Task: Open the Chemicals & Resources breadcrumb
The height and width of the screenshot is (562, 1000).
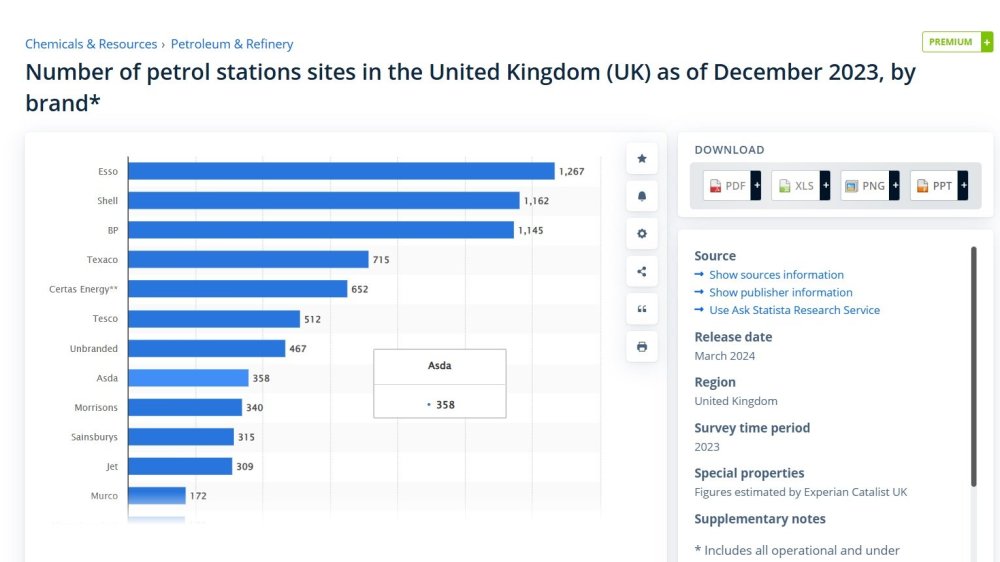Action: (91, 44)
